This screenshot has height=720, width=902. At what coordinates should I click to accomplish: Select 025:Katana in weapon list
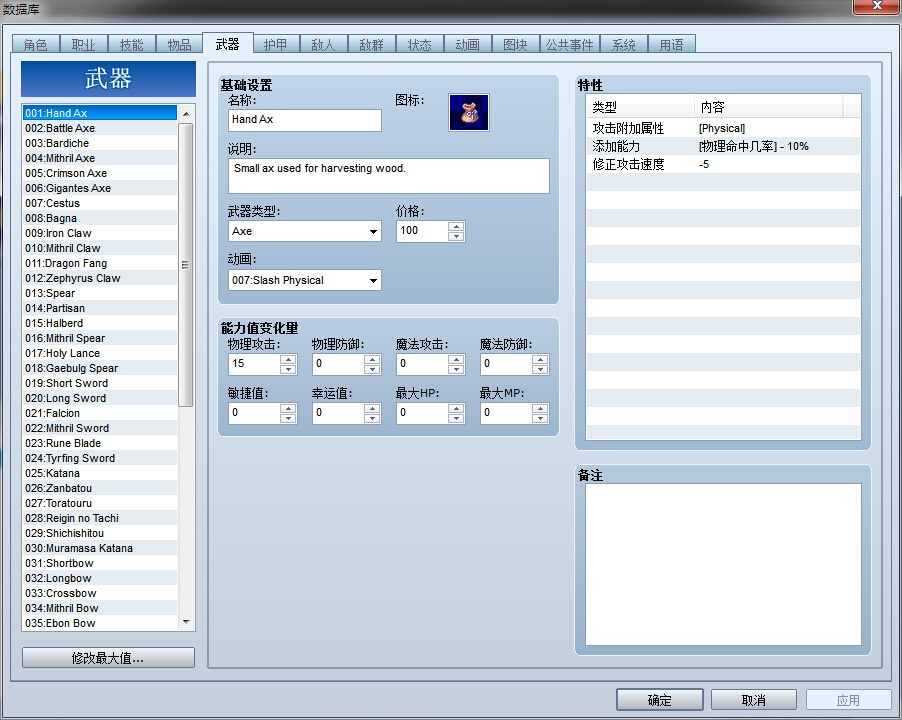coord(100,473)
